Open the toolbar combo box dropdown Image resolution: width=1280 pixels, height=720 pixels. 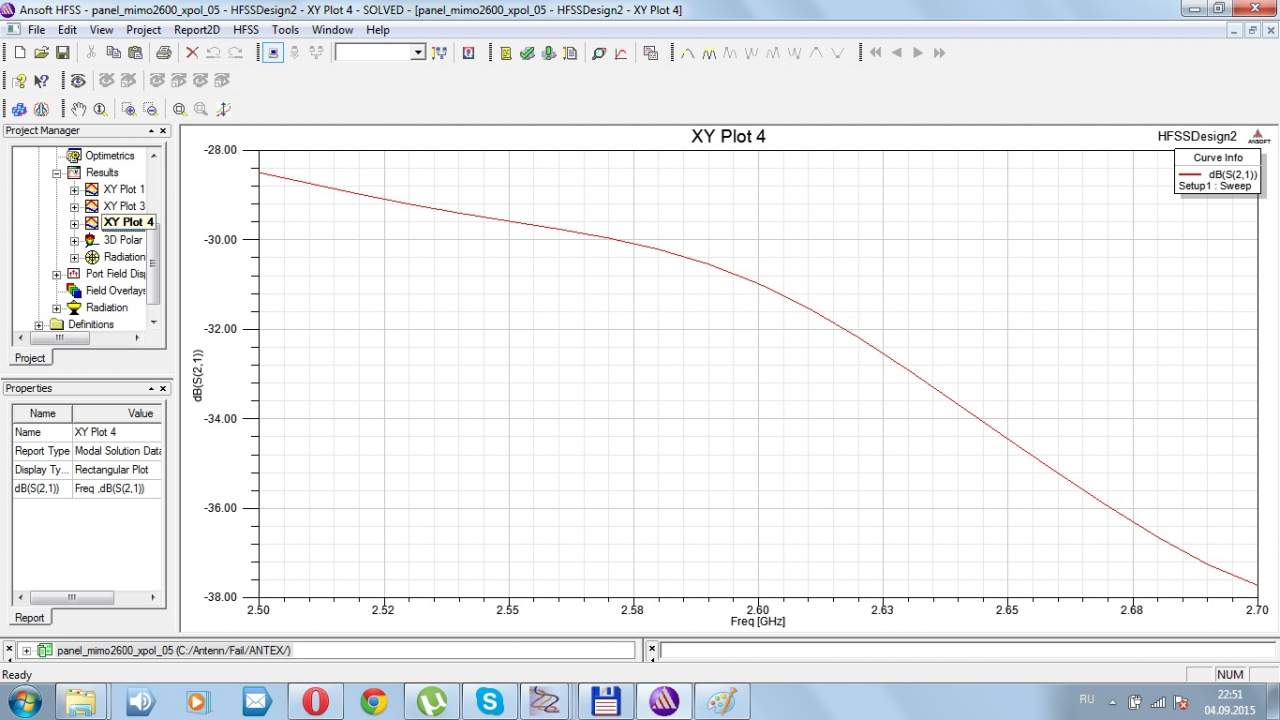[418, 52]
